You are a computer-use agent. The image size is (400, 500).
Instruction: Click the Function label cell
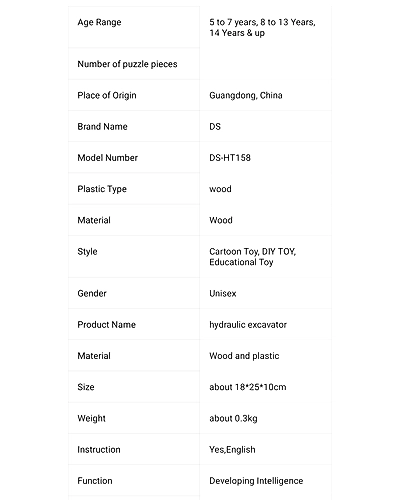point(134,481)
